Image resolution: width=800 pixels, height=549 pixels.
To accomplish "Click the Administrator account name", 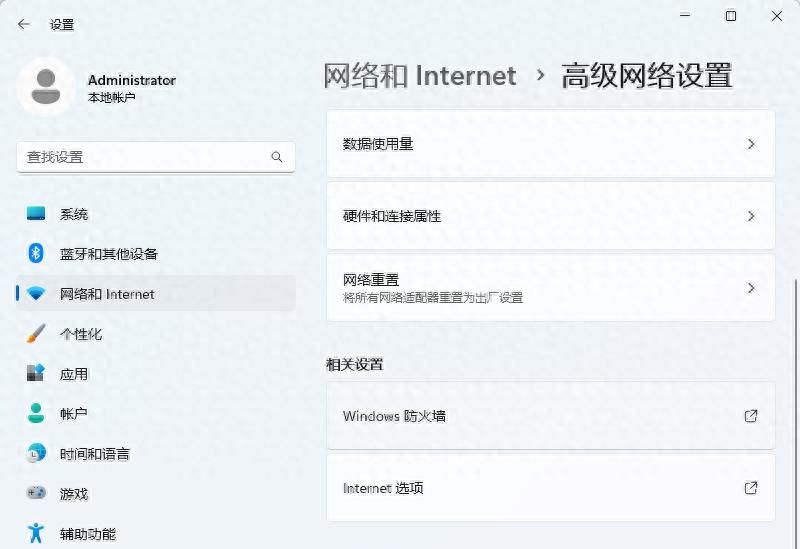I will (132, 80).
